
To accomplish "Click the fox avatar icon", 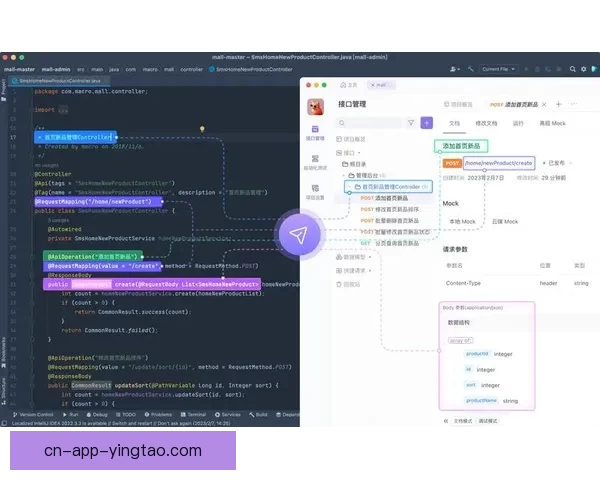I will tap(314, 107).
